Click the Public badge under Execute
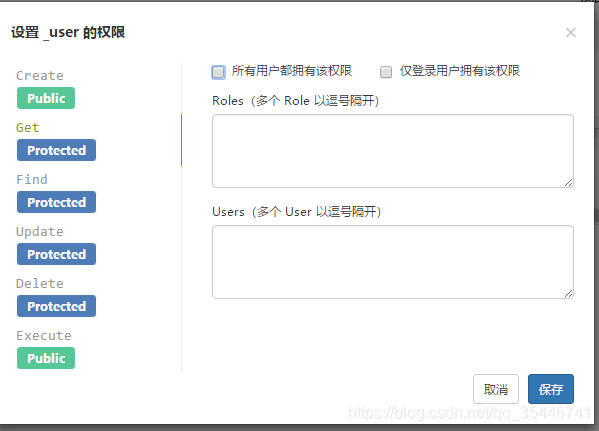 (46, 358)
